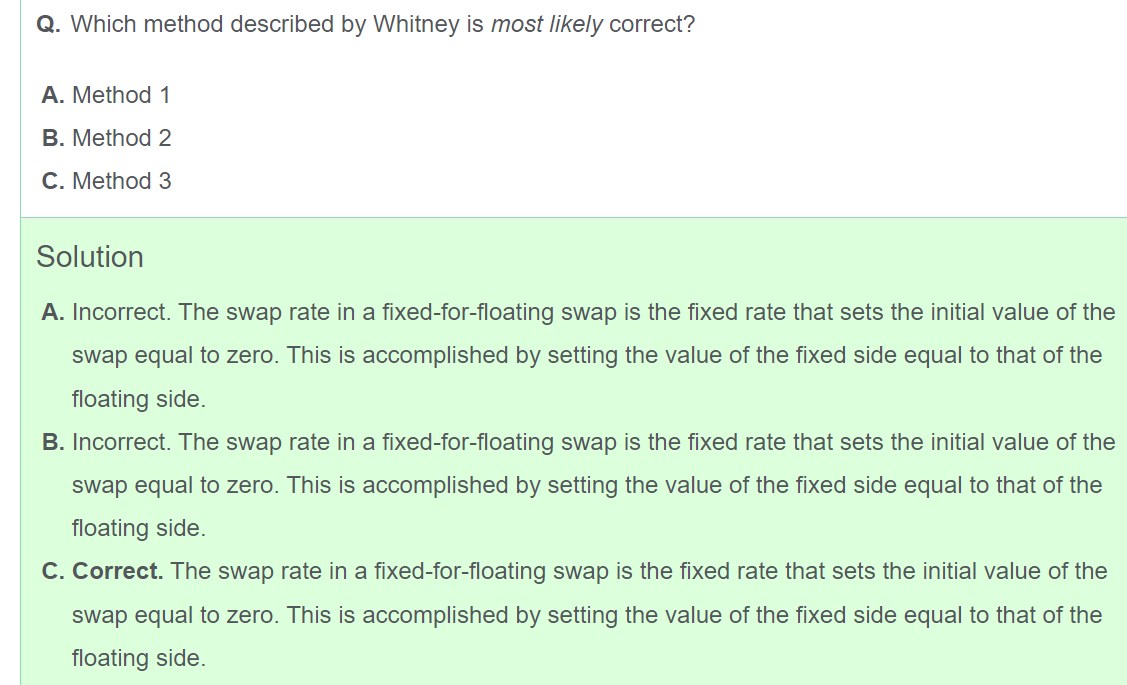The width and height of the screenshot is (1127, 685).
Task: Click "floating side." ending solution A
Action: coord(138,399)
